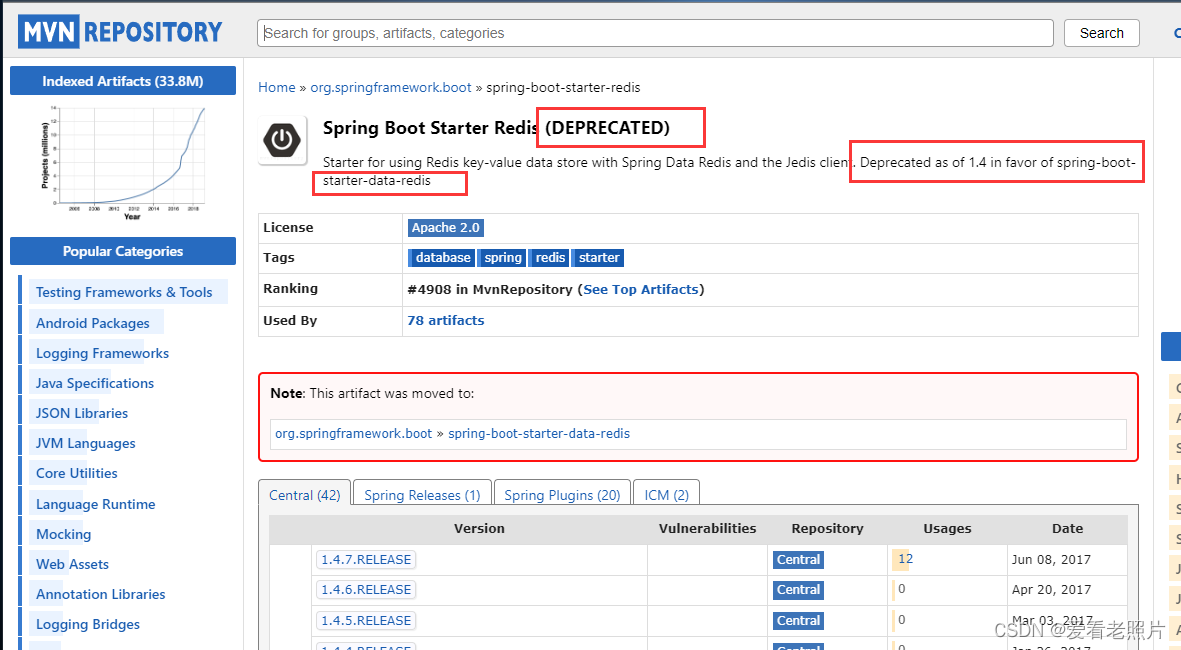The image size is (1181, 650).
Task: Open the 12 usages link for 1.4.7.RELEASE
Action: click(905, 559)
